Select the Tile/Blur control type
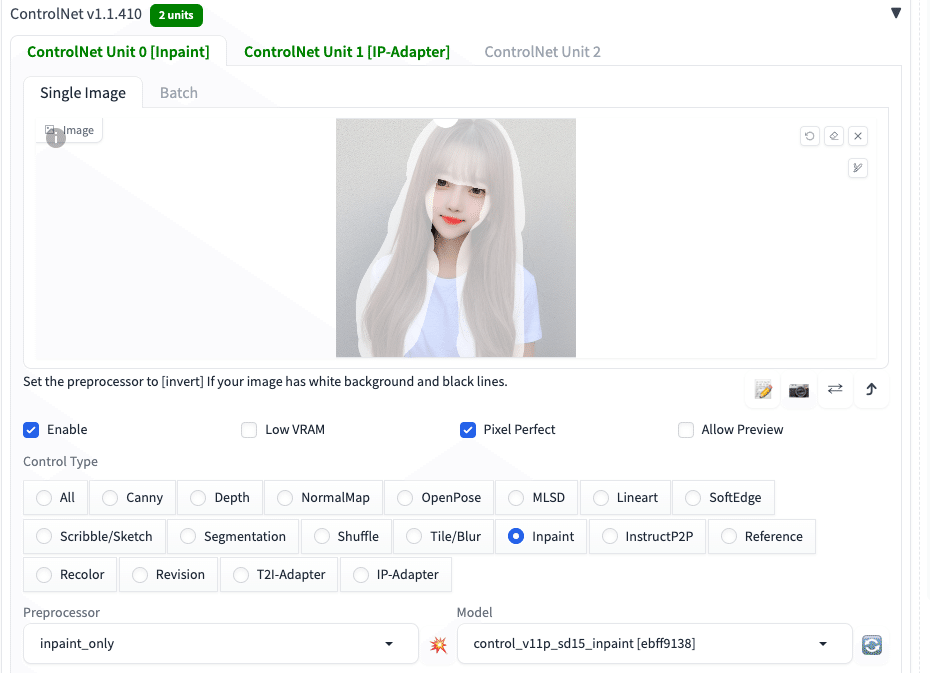This screenshot has height=673, width=930. coord(444,537)
